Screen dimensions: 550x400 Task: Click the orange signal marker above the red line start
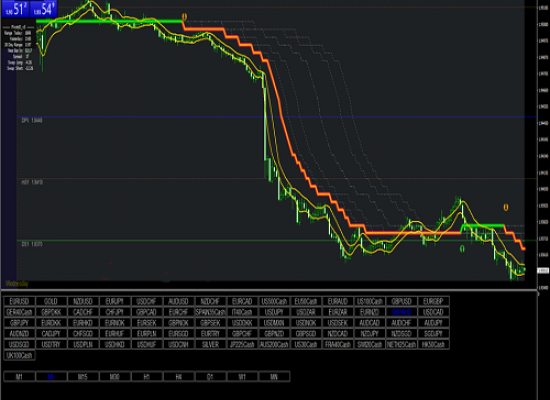coord(184,16)
